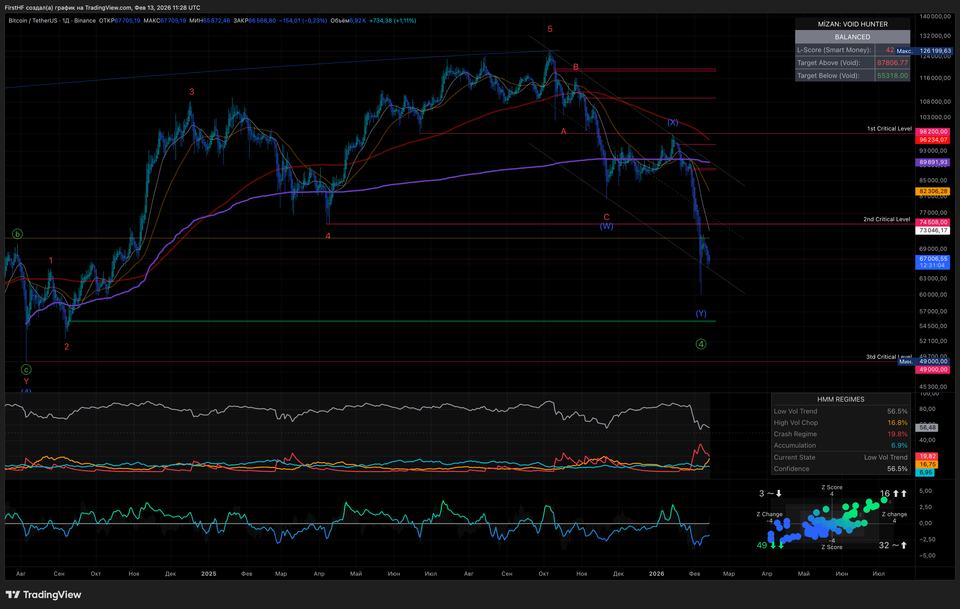960x609 pixels.
Task: Select the 1st Critical Level line label
Action: 888,129
